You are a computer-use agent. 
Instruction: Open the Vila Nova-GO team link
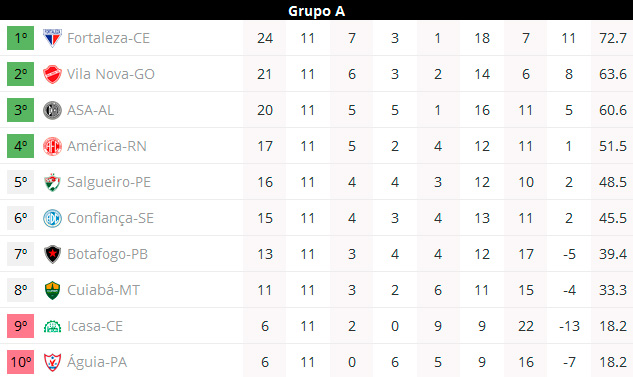111,74
